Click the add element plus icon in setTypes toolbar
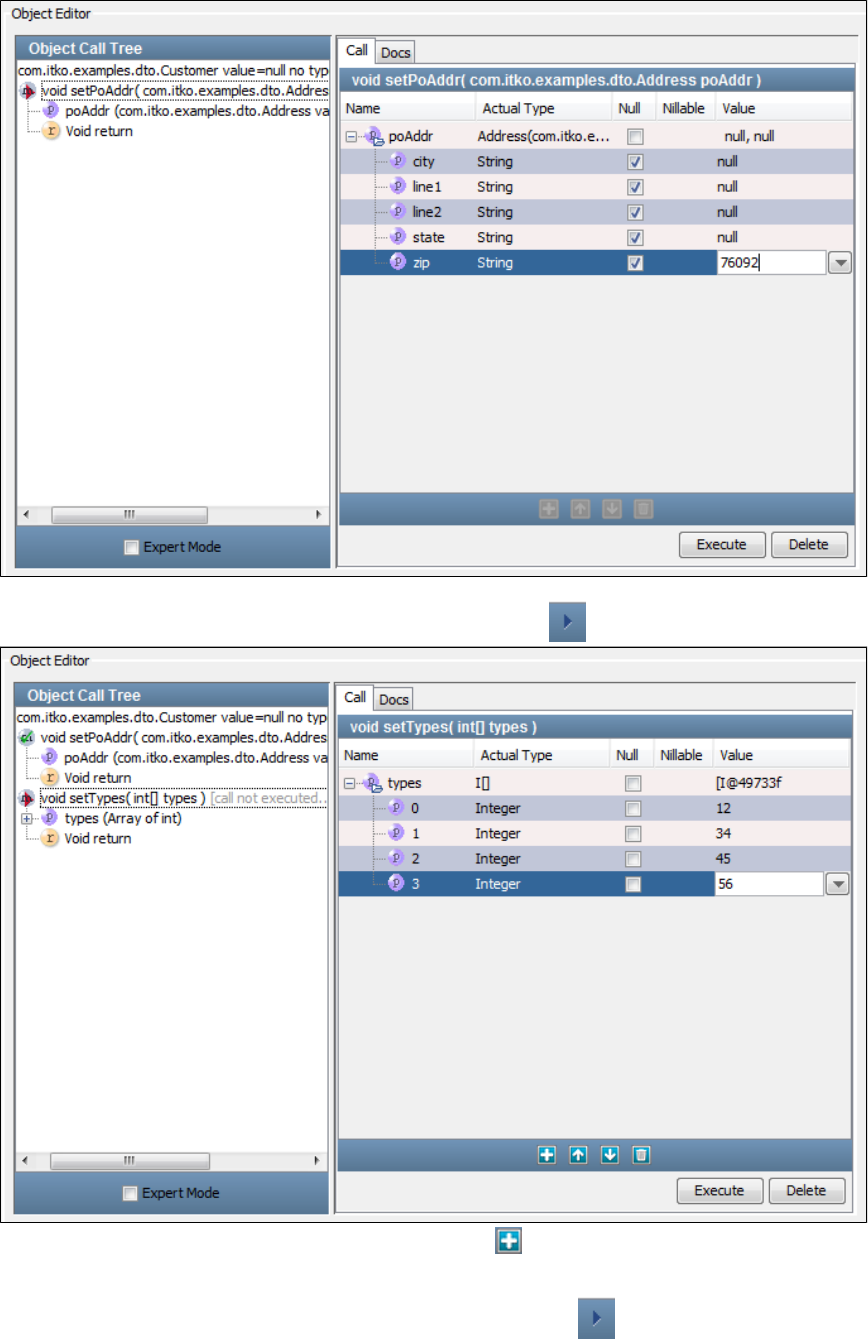The height and width of the screenshot is (1339, 868). [x=547, y=1155]
